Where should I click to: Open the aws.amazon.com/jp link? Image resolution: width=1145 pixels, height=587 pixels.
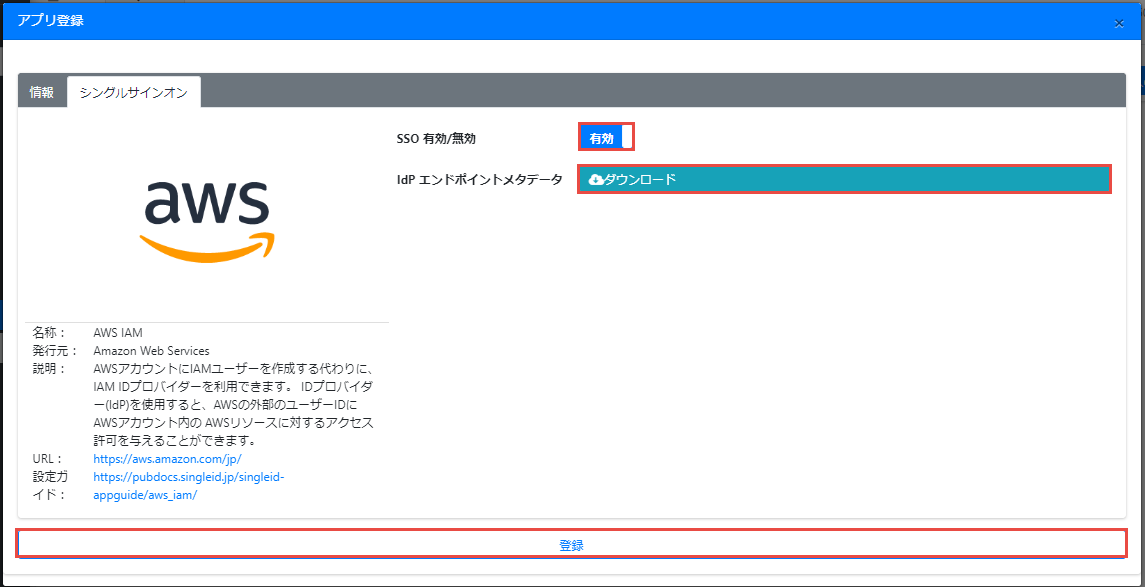[167, 459]
